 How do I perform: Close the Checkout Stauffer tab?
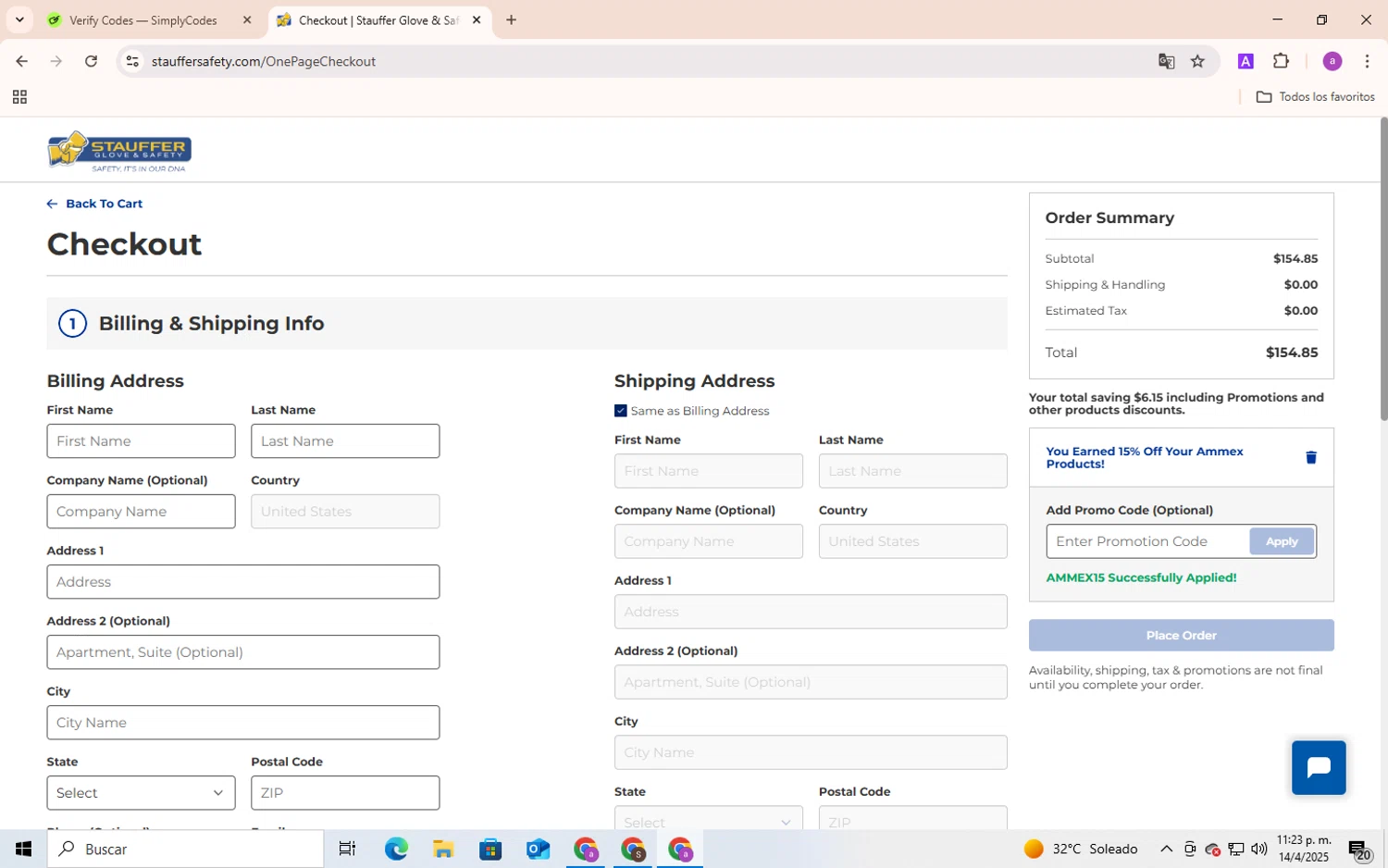pos(477,19)
